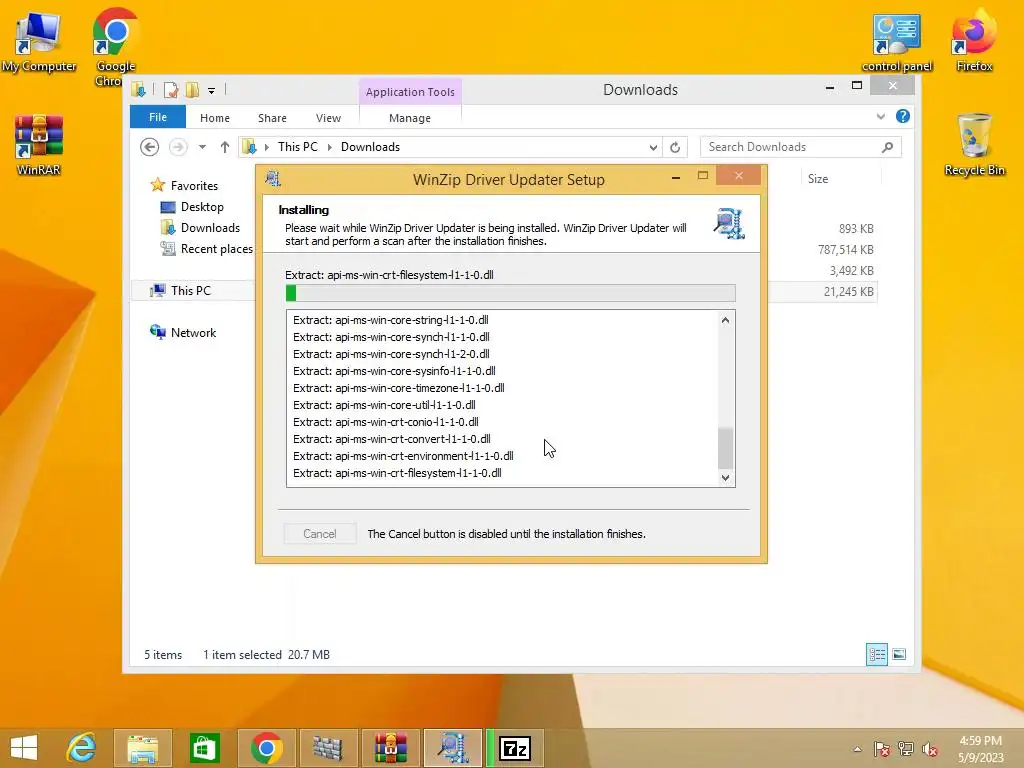1024x768 pixels.
Task: Click the chevron before This PC in address bar
Action: [x=266, y=148]
